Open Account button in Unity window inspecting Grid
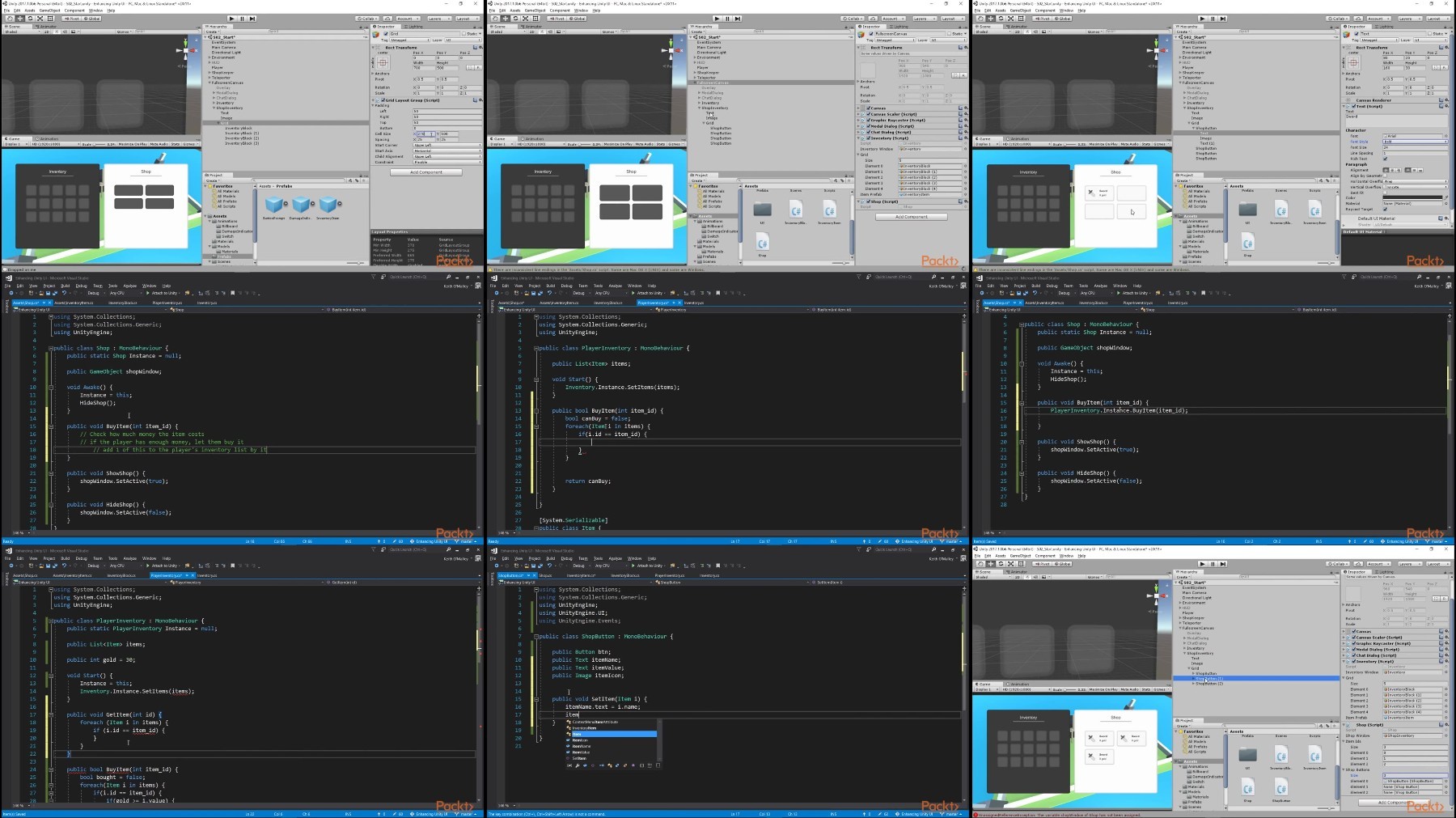 408,19
